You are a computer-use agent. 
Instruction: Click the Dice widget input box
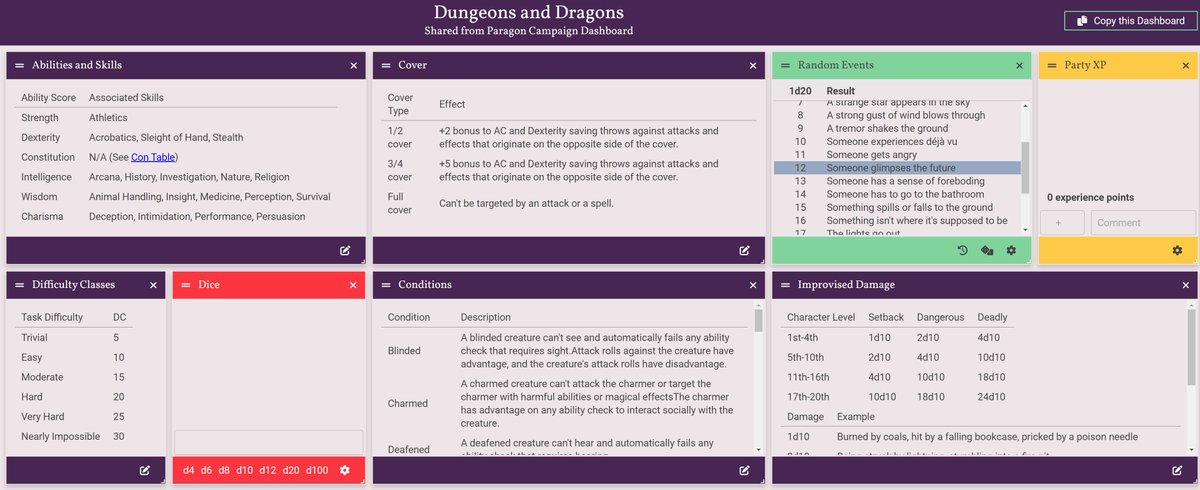pyautogui.click(x=269, y=441)
